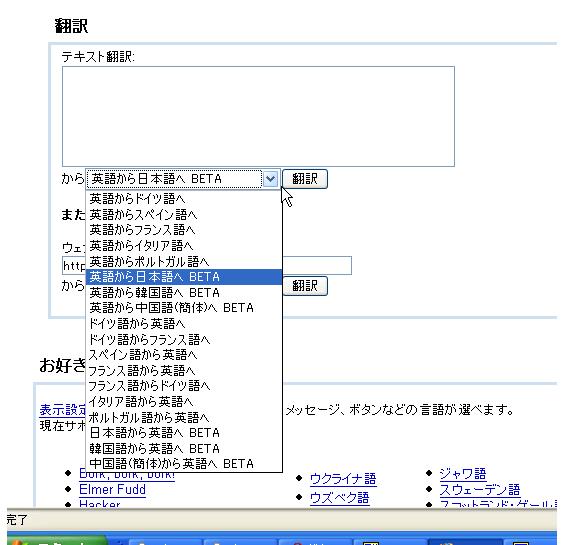
Task: Click the 翻訳 button beside text dropdown
Action: pyautogui.click(x=305, y=179)
